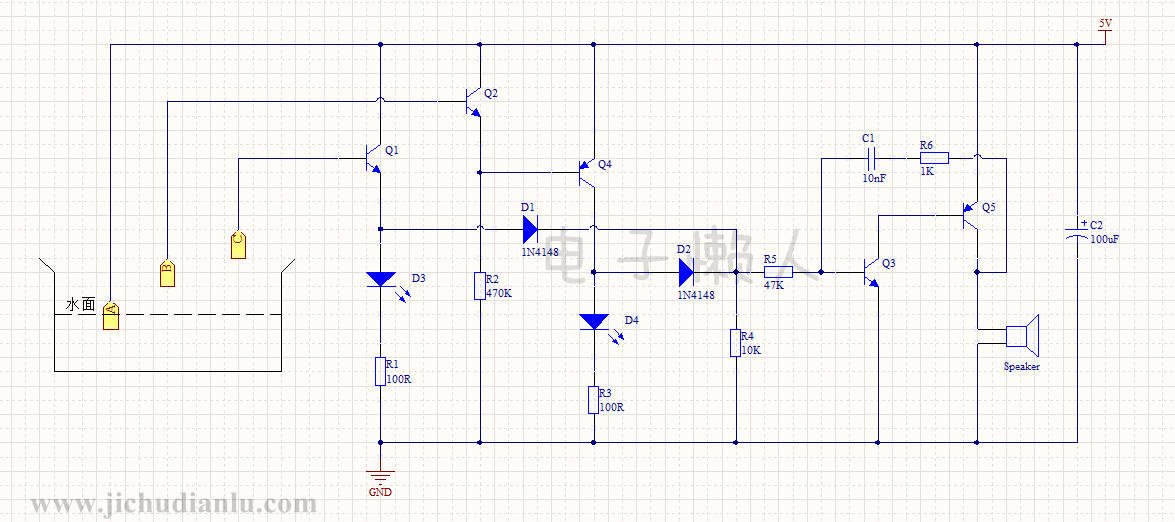This screenshot has height=522, width=1175.
Task: Select probe port C
Action: pos(238,245)
